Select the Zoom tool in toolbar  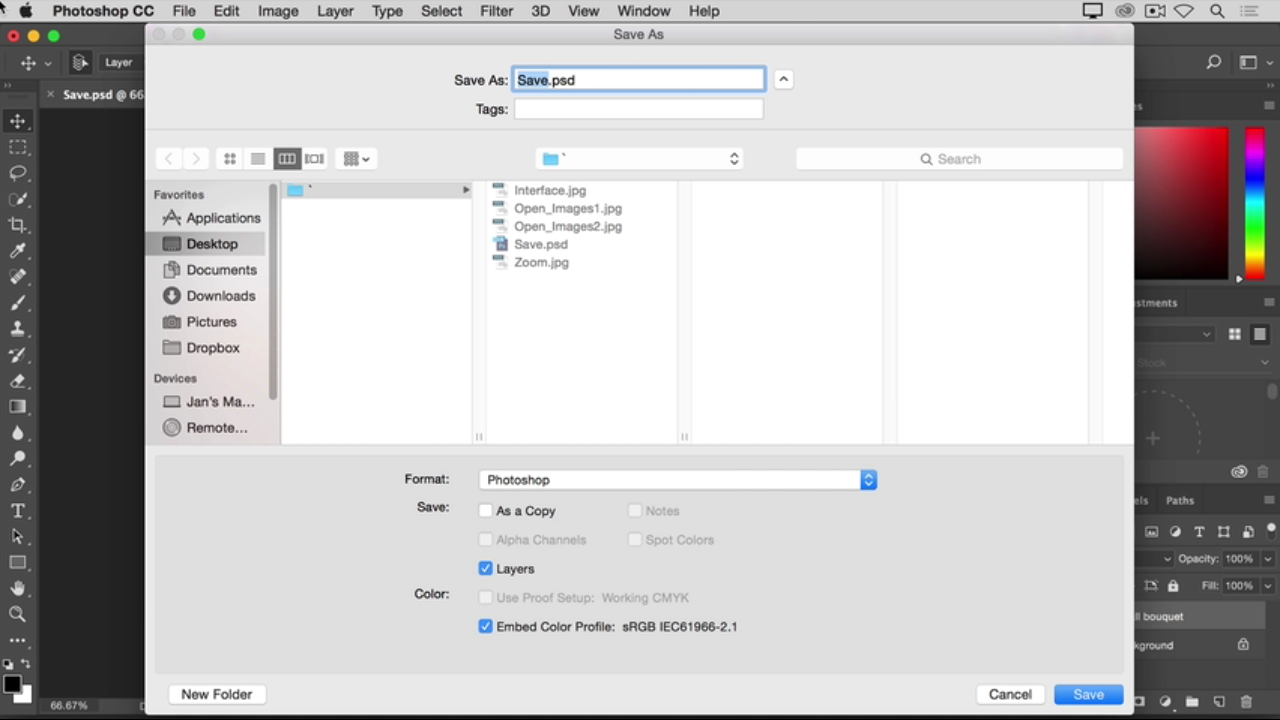point(18,615)
